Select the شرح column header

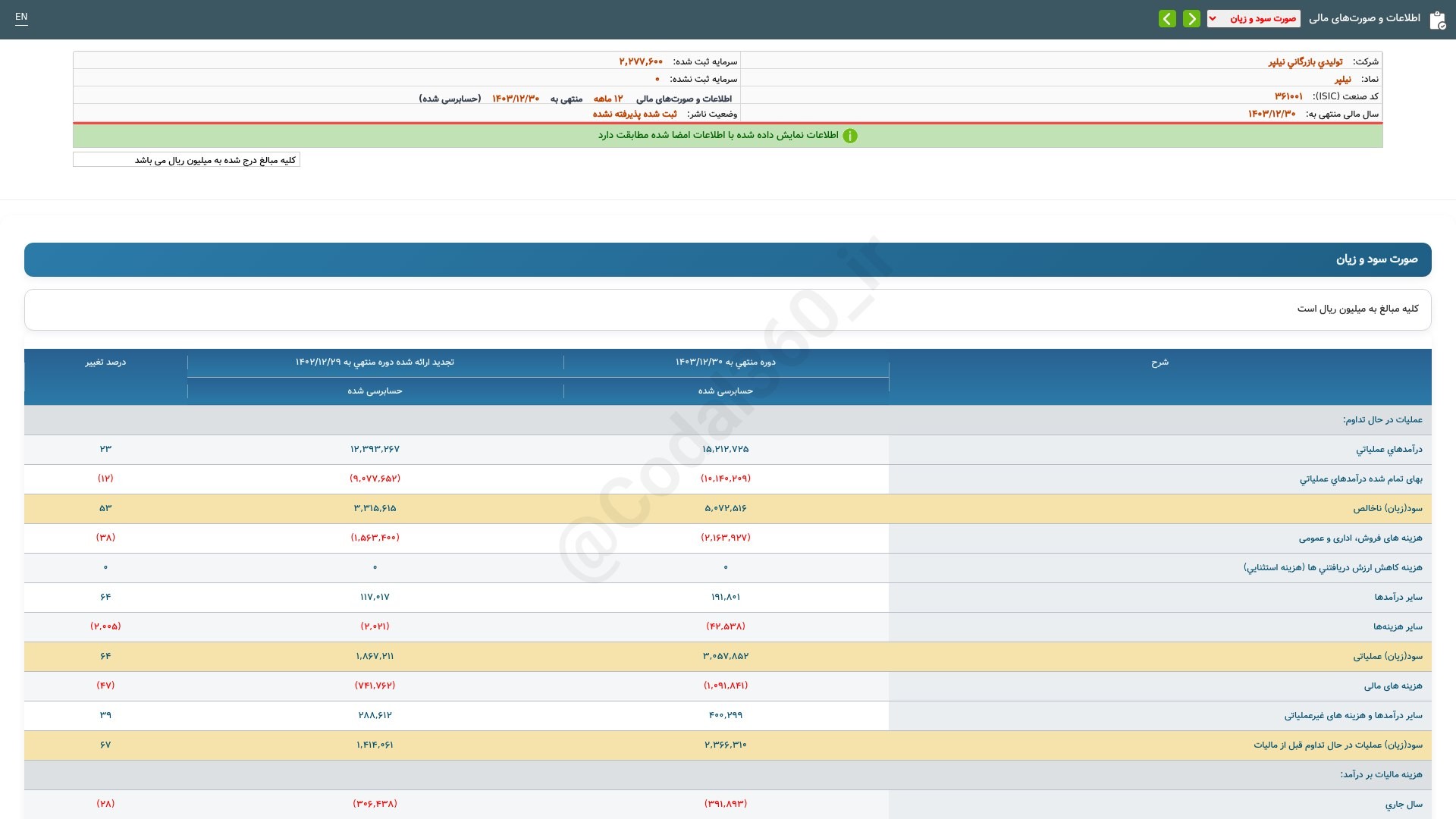pyautogui.click(x=1159, y=362)
